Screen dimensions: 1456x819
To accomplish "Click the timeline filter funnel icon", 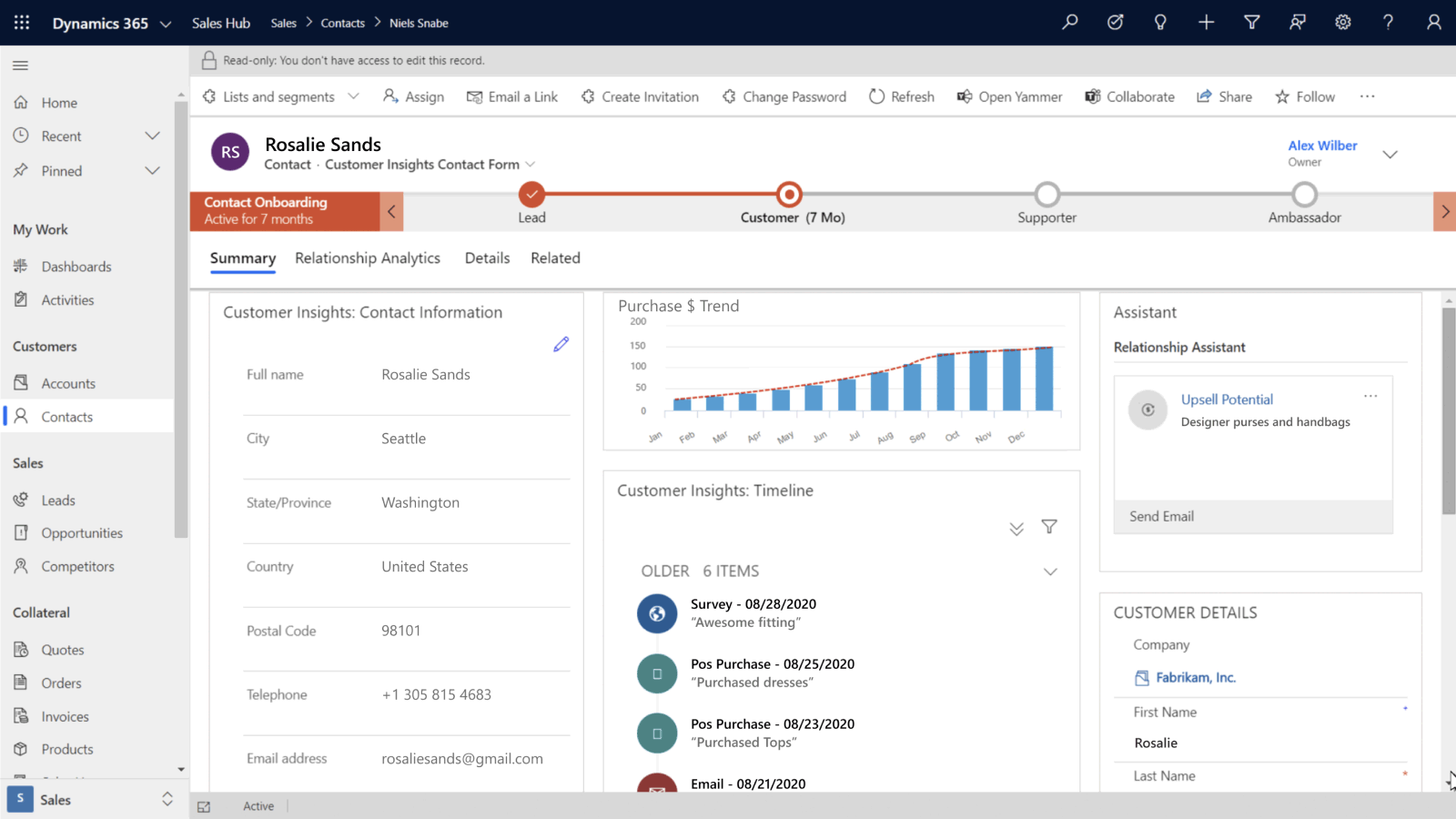I will click(1049, 527).
